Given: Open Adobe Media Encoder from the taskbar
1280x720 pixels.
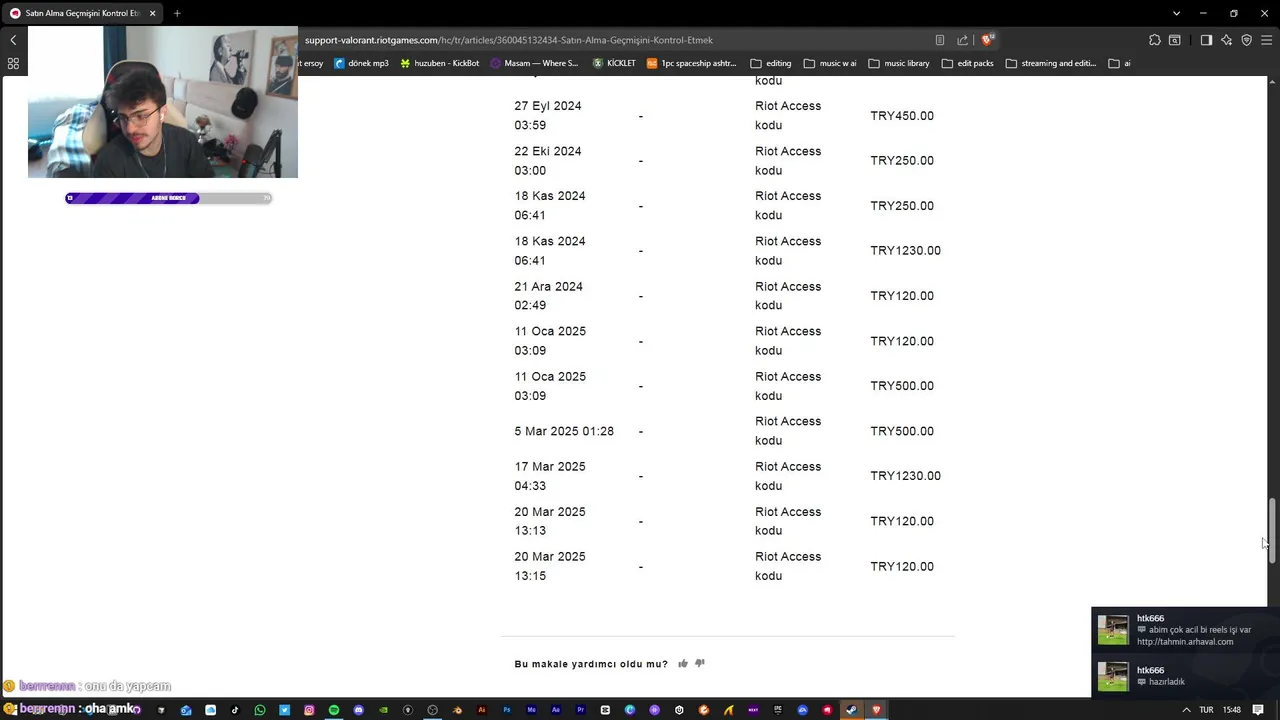Looking at the screenshot, I should (x=531, y=710).
